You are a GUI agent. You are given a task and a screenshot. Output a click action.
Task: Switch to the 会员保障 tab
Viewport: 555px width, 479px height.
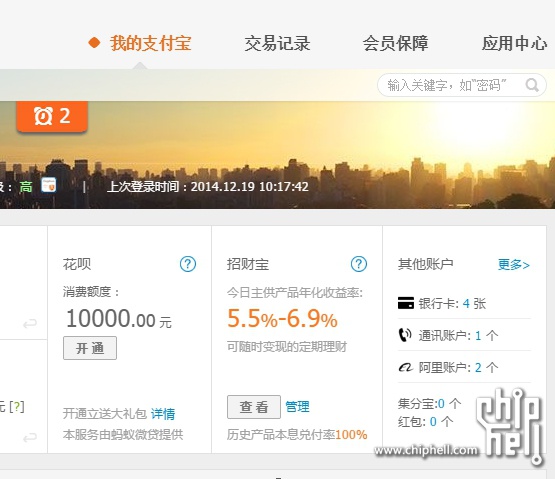[x=395, y=43]
